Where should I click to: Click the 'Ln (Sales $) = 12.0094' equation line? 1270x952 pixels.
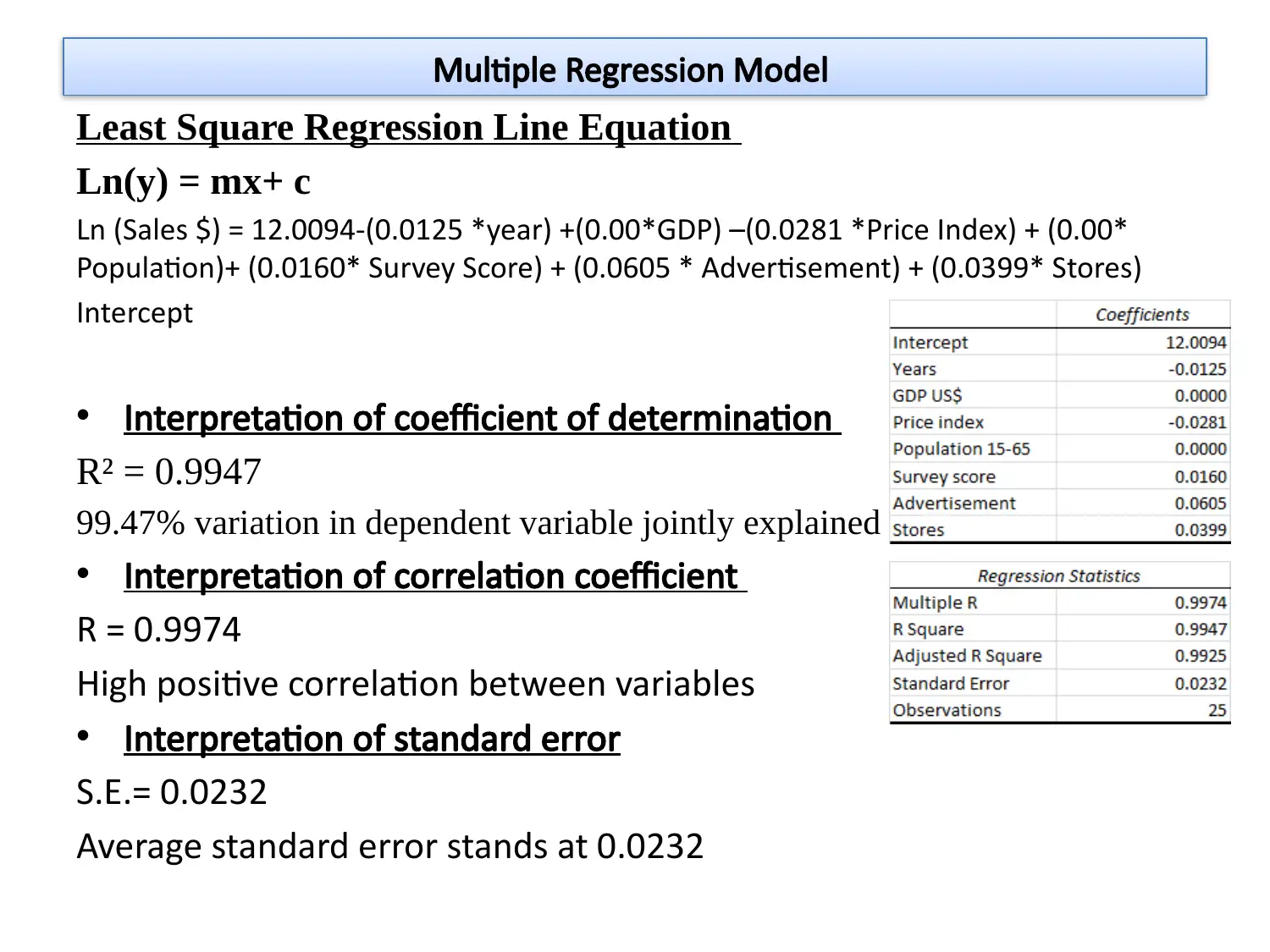tap(602, 229)
